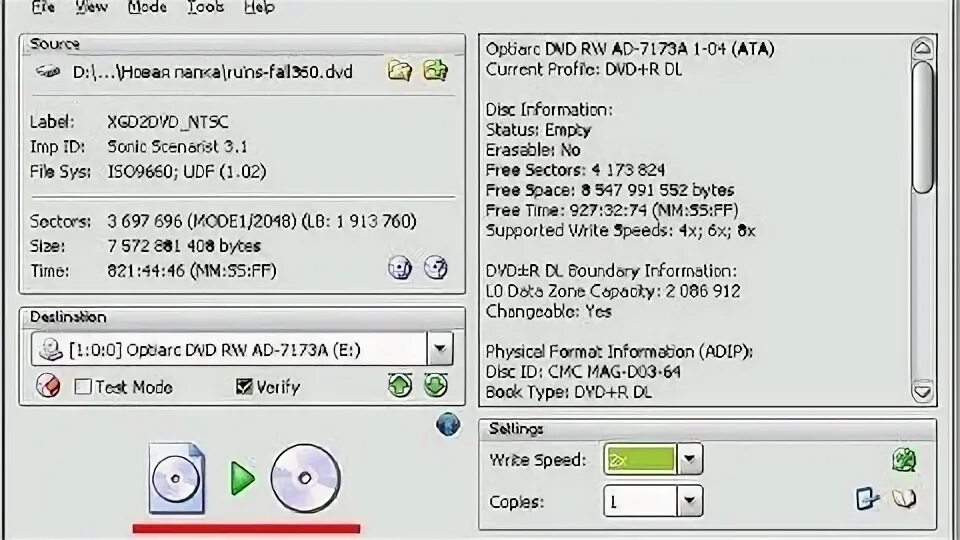Screen dimensions: 960x540
Task: Click the source file path text
Action: 212,72
